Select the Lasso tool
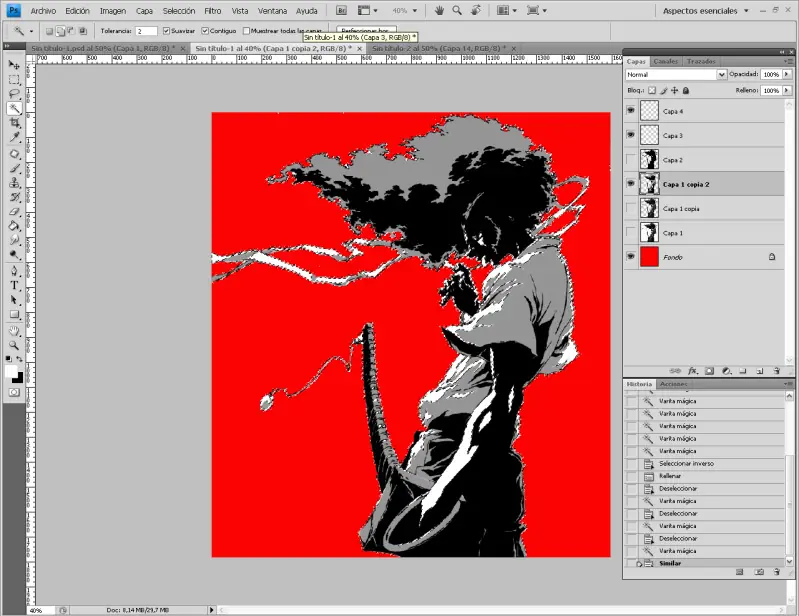 pyautogui.click(x=14, y=94)
